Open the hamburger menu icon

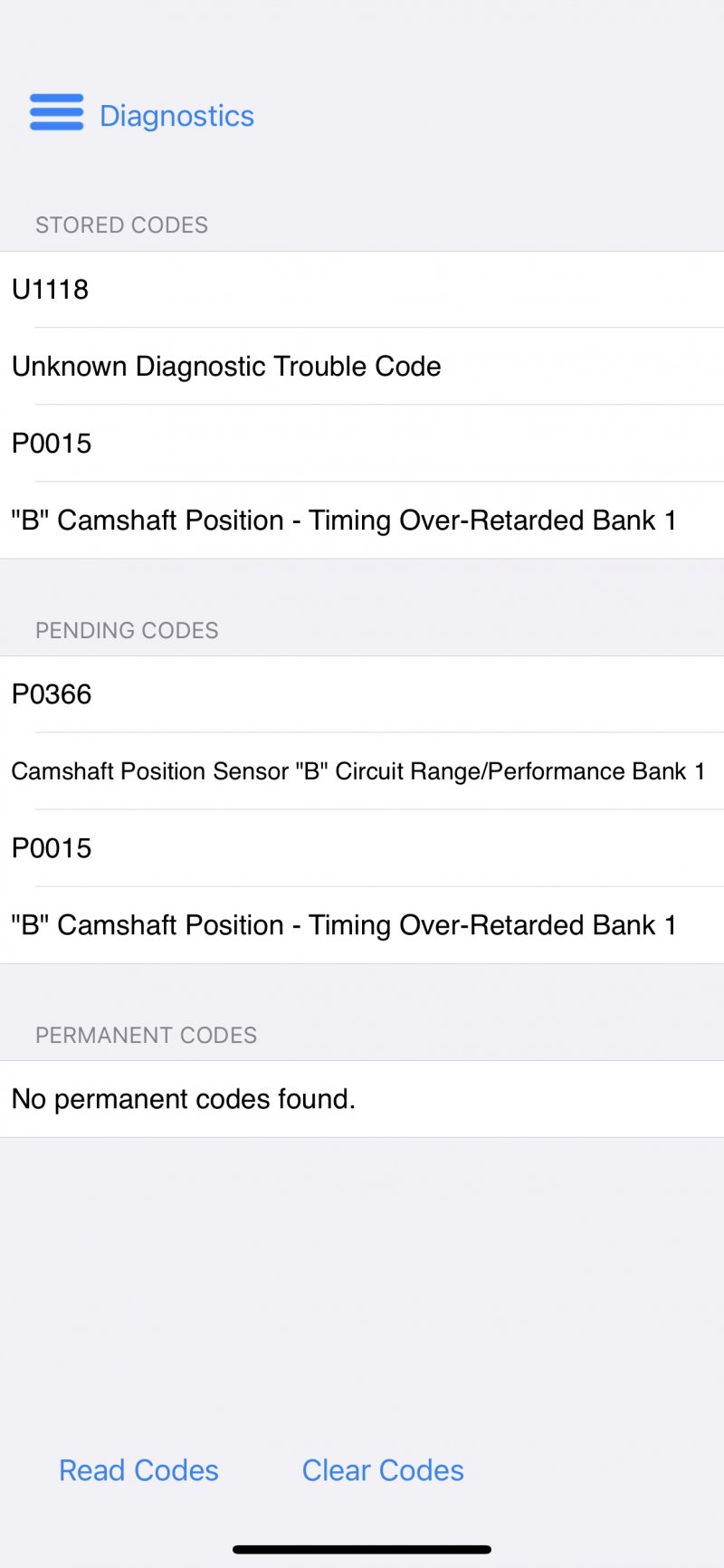[56, 113]
